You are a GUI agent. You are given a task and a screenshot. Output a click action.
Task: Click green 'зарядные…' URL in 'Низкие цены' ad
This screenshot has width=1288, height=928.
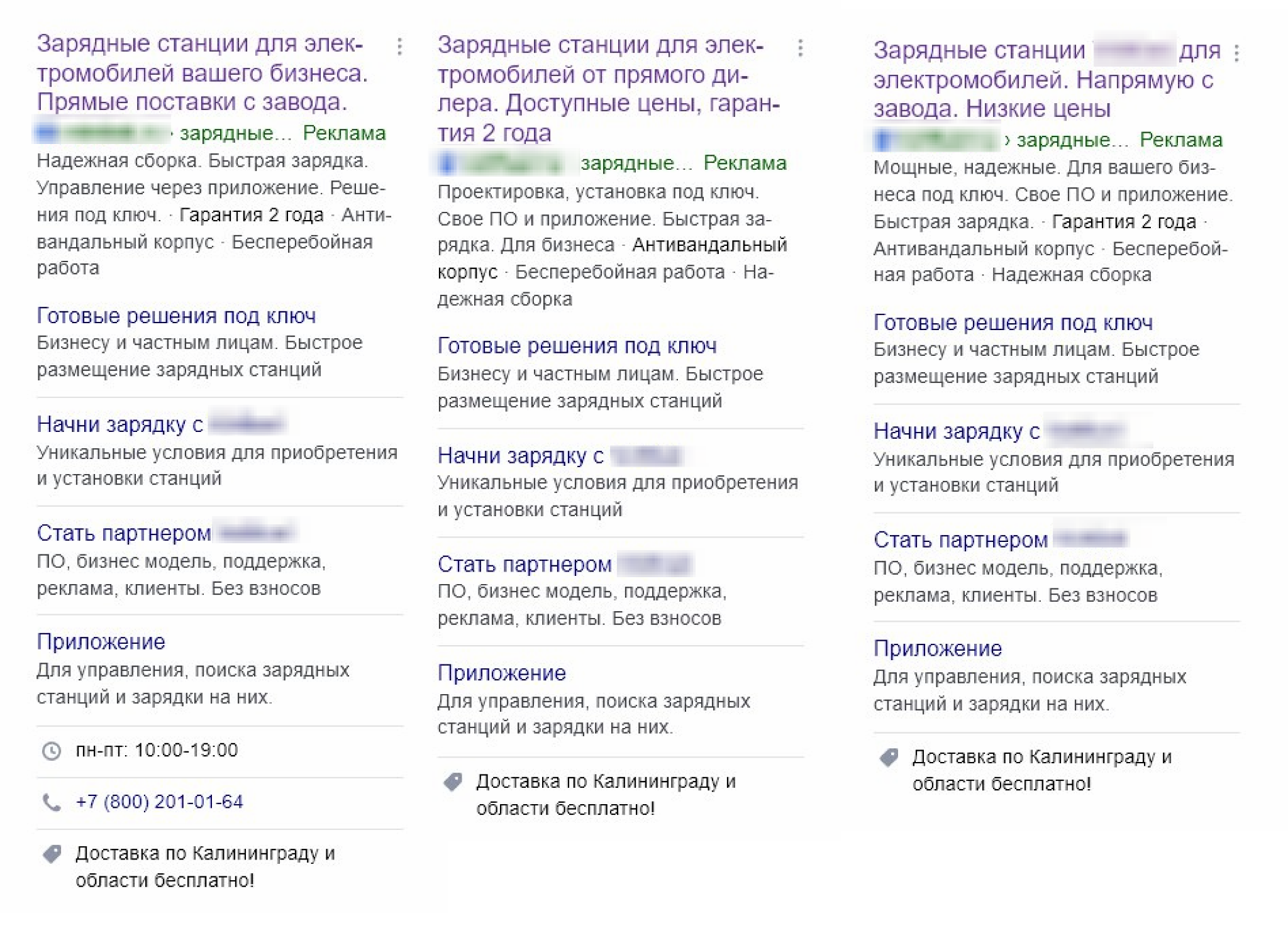point(1063,140)
